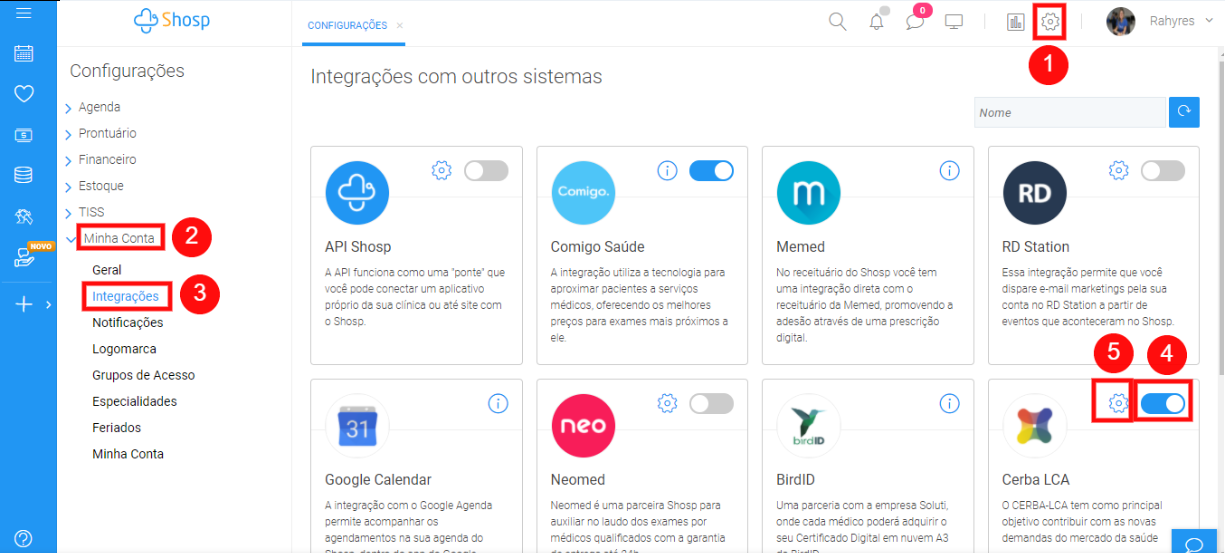1225x553 pixels.
Task: Show Comigo Saúde info icon
Action: point(667,171)
